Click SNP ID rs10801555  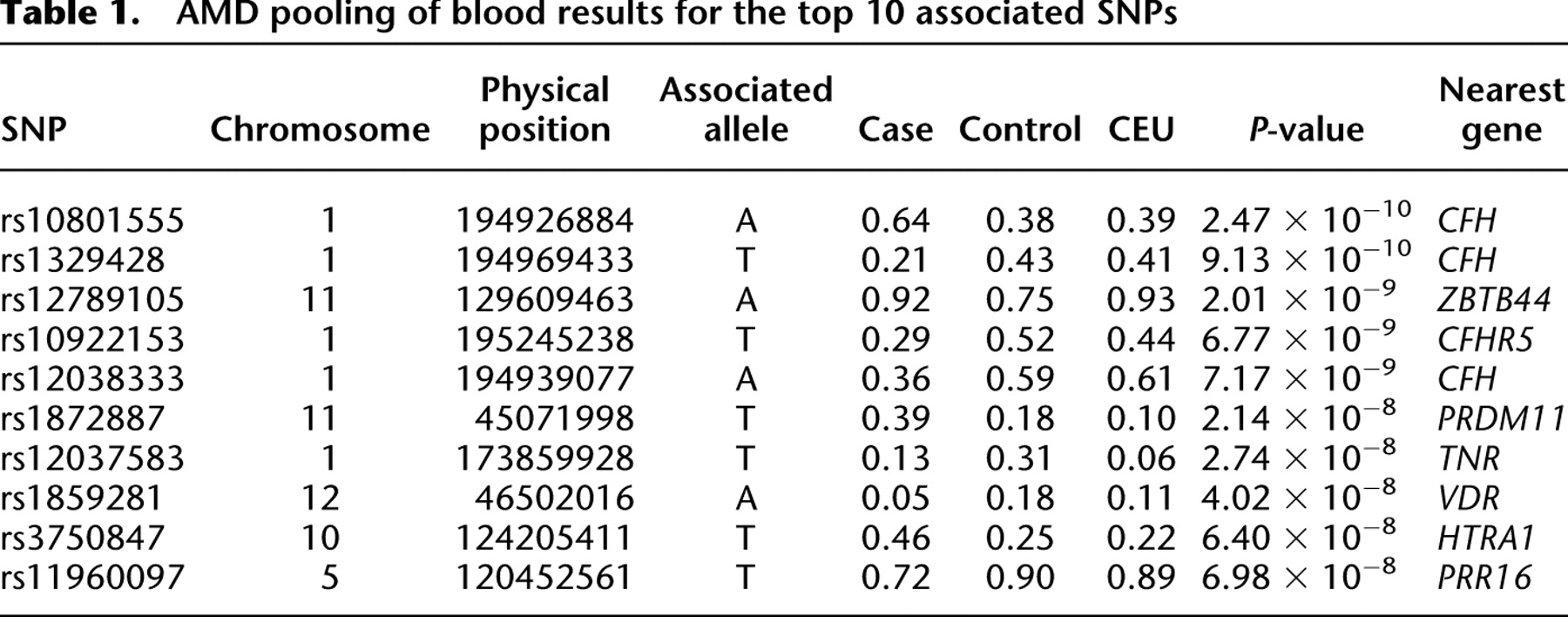92,220
